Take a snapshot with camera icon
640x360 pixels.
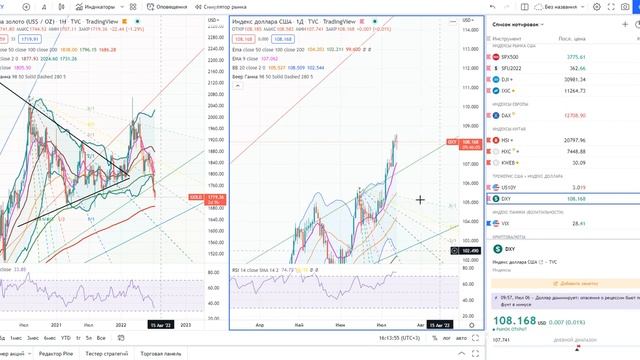tap(625, 7)
